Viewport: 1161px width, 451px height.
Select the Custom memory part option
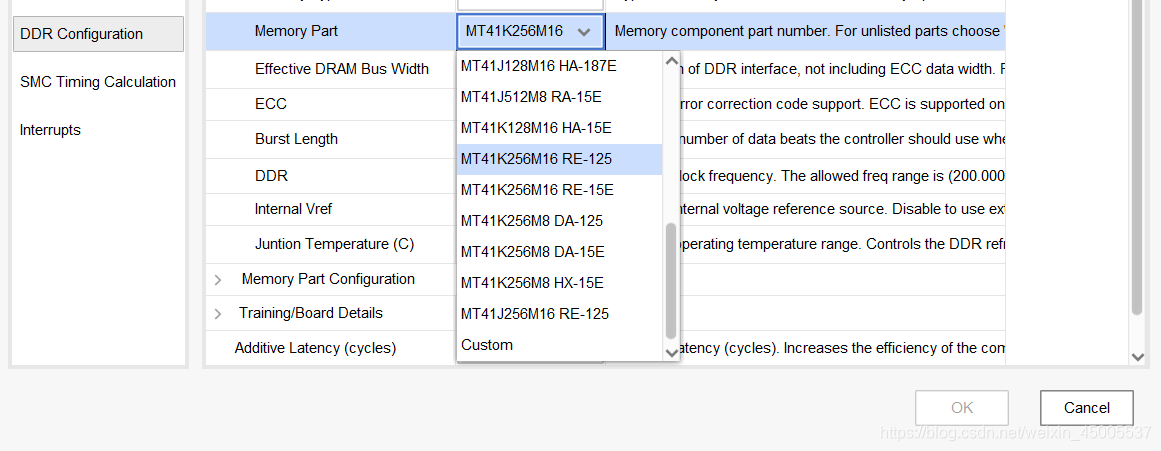(x=487, y=345)
